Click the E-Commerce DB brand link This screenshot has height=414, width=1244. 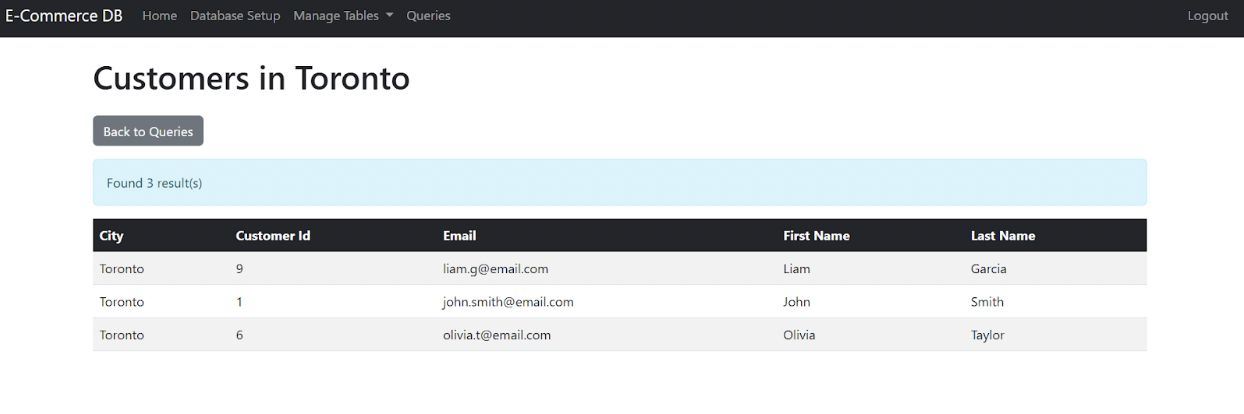click(x=64, y=16)
